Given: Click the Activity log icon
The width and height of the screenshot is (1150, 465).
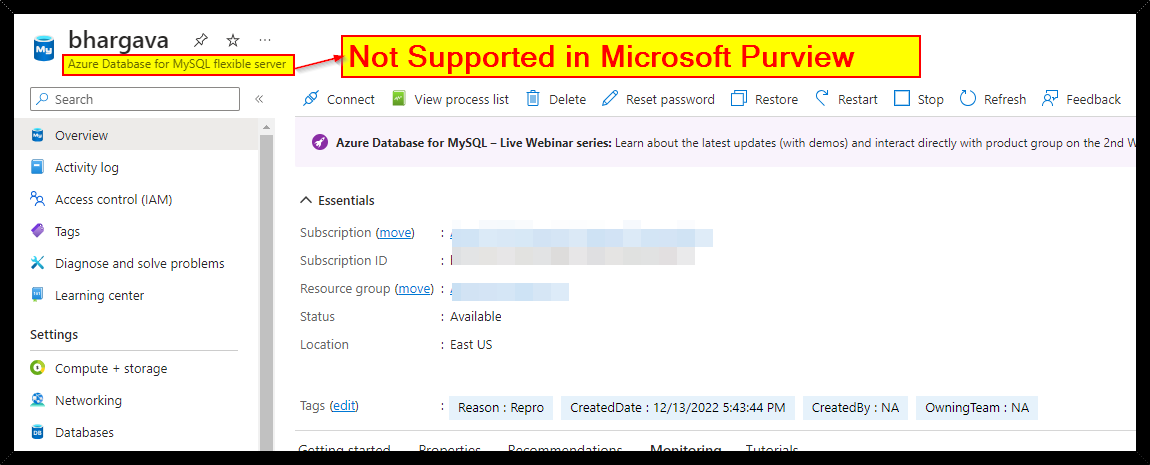Looking at the screenshot, I should coord(37,167).
